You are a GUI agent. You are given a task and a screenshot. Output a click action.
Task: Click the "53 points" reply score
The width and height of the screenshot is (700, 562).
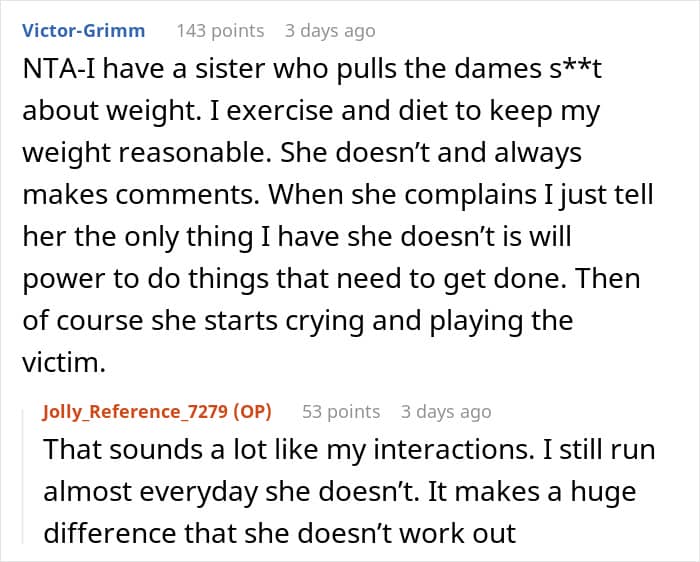(x=341, y=411)
